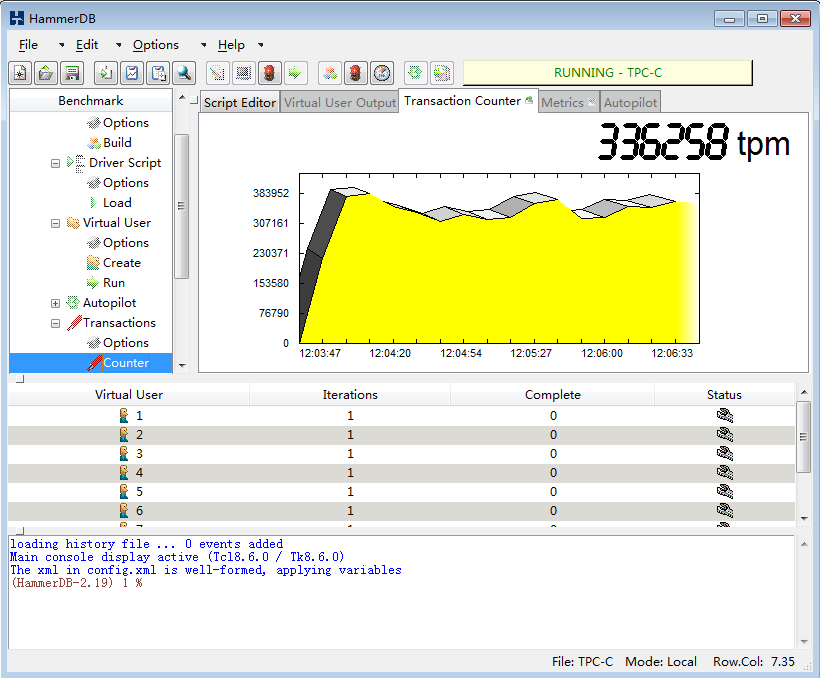
Task: Click the (HammerDB-2.19) 1 % console prompt
Action: (76, 583)
